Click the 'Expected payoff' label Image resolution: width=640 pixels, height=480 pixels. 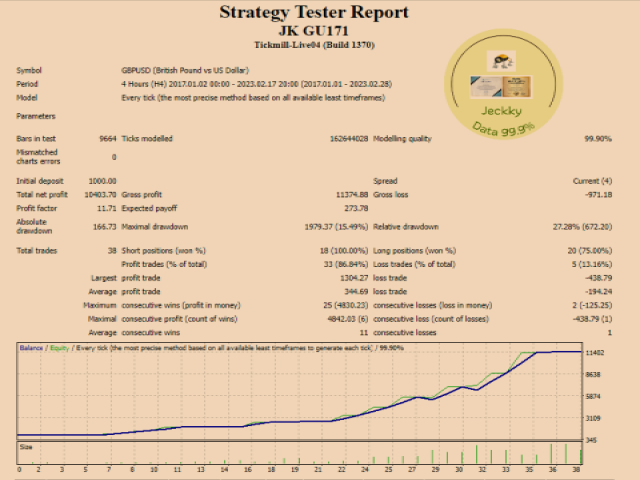coord(149,208)
